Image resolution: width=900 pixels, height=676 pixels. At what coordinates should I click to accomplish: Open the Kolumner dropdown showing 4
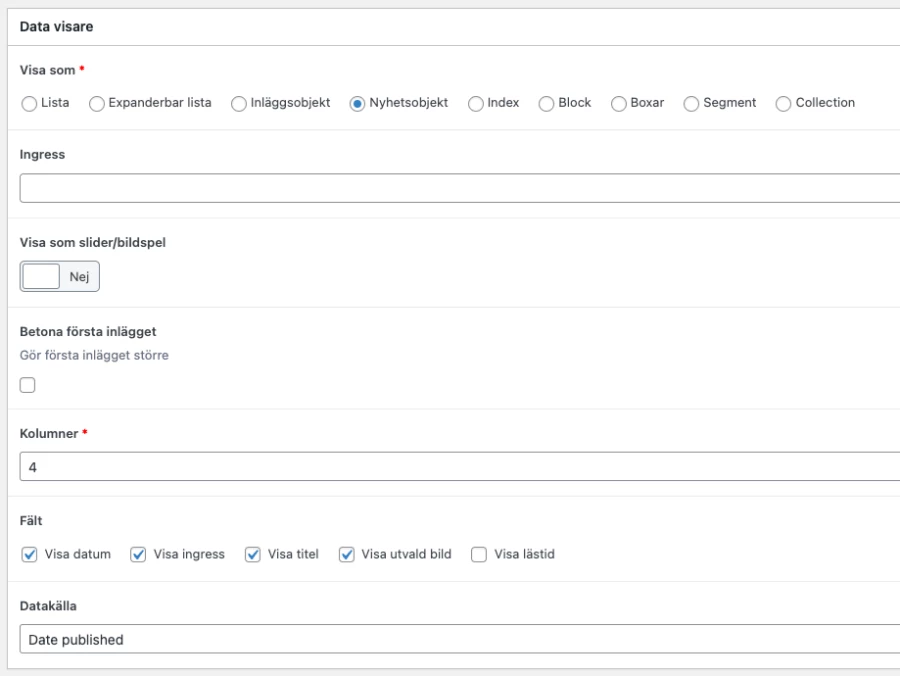point(460,467)
